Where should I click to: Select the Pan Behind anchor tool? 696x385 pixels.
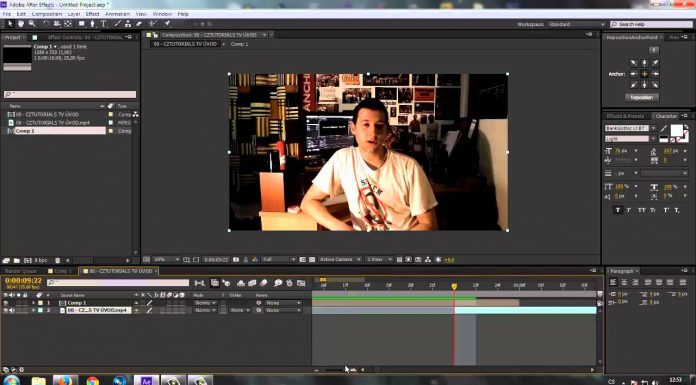click(68, 24)
